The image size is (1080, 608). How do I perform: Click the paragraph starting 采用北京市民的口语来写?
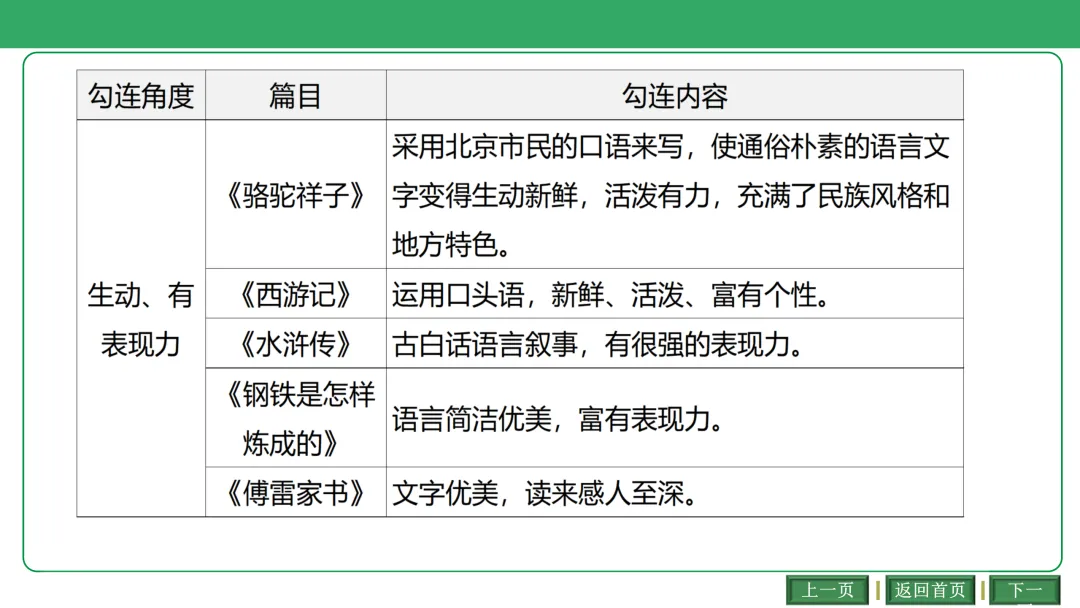671,195
